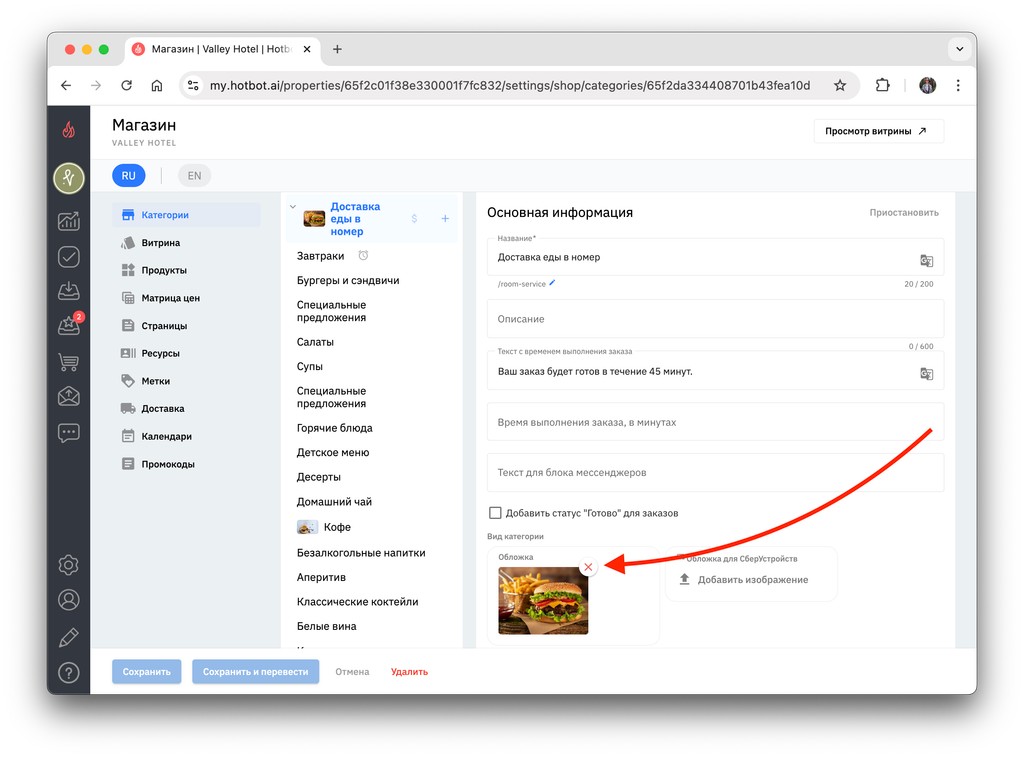Click Добавить изображение upload button
1024x757 pixels.
(x=744, y=579)
